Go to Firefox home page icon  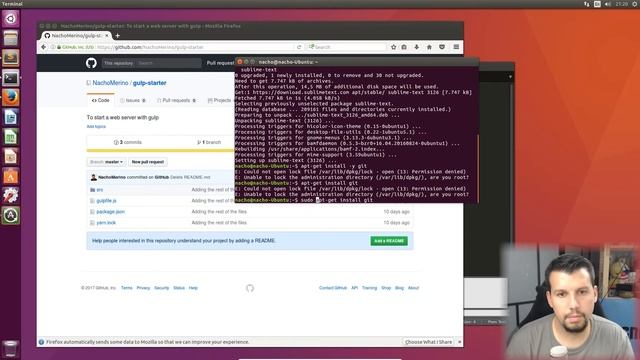(x=429, y=47)
